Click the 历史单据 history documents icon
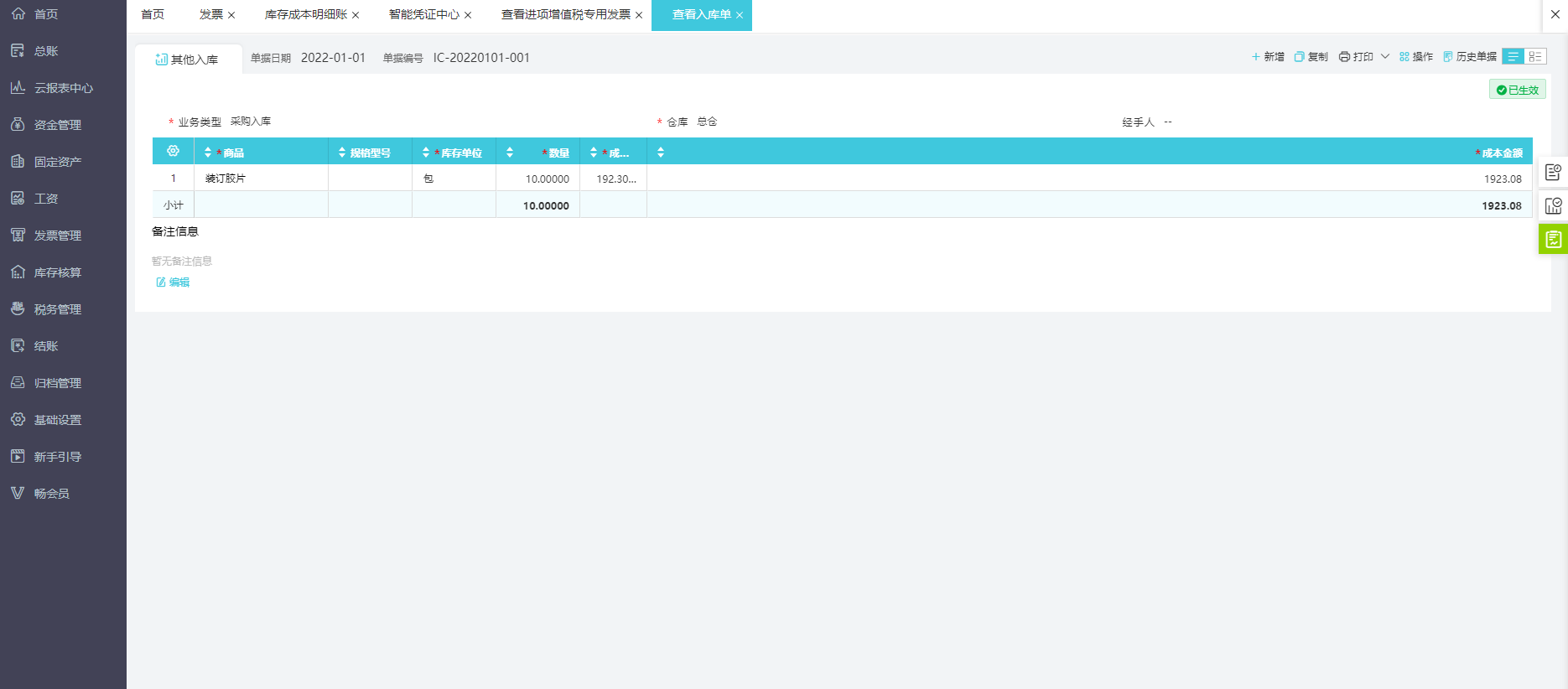Viewport: 1568px width, 689px height. [1448, 57]
